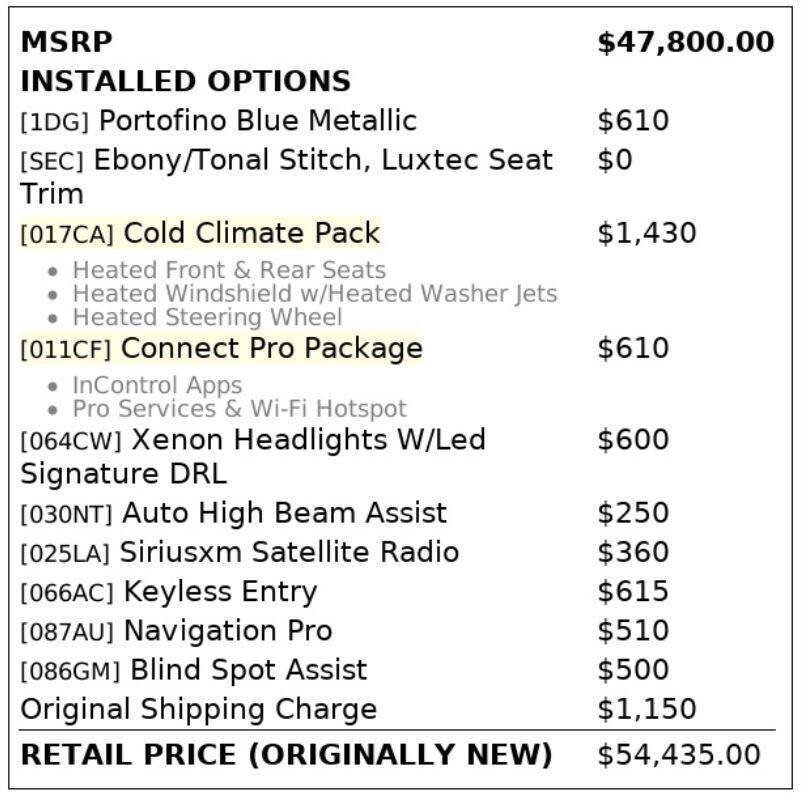
Task: Select the Xenon Headlights W/Led Signature DRL option
Action: coord(253,456)
